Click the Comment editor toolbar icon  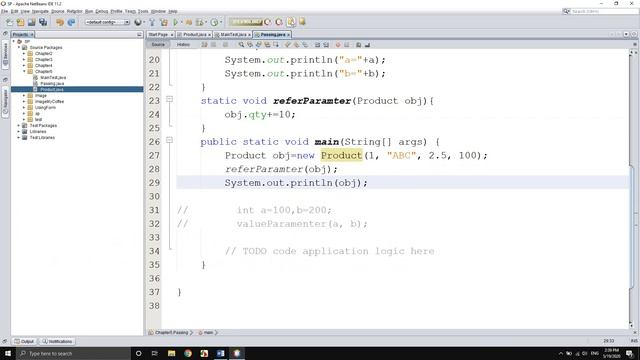click(358, 44)
